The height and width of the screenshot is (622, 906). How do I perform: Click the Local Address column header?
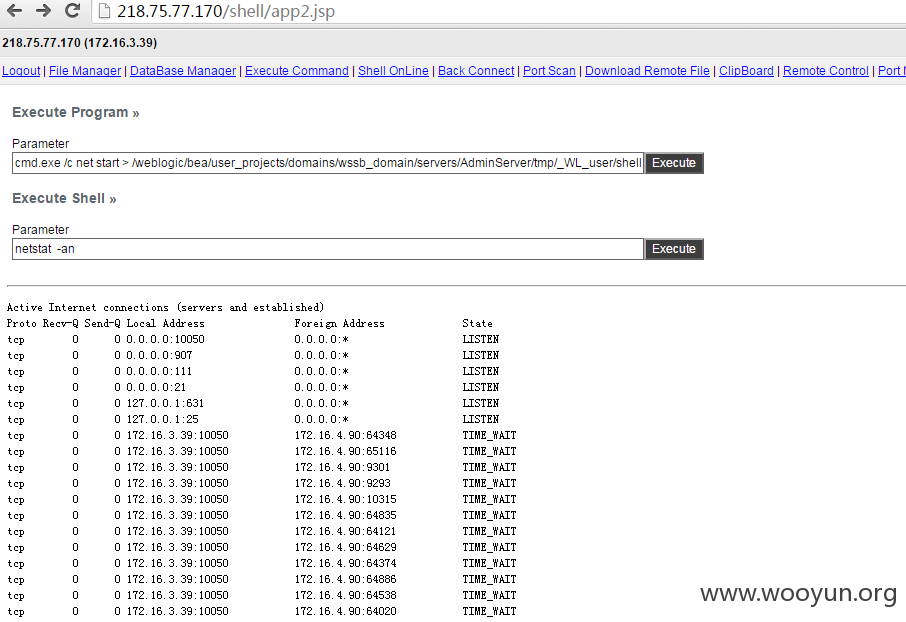click(165, 324)
